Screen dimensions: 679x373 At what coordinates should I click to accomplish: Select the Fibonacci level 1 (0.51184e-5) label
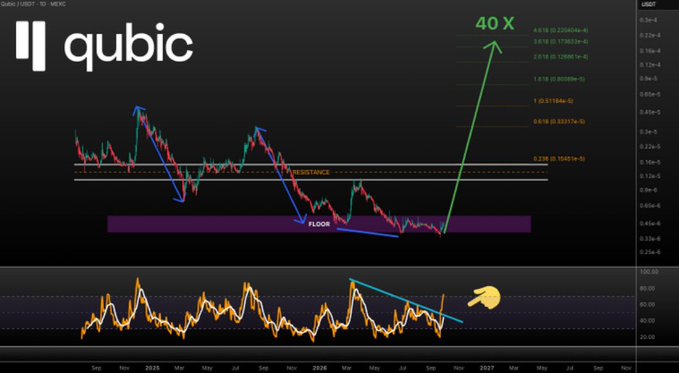point(553,101)
